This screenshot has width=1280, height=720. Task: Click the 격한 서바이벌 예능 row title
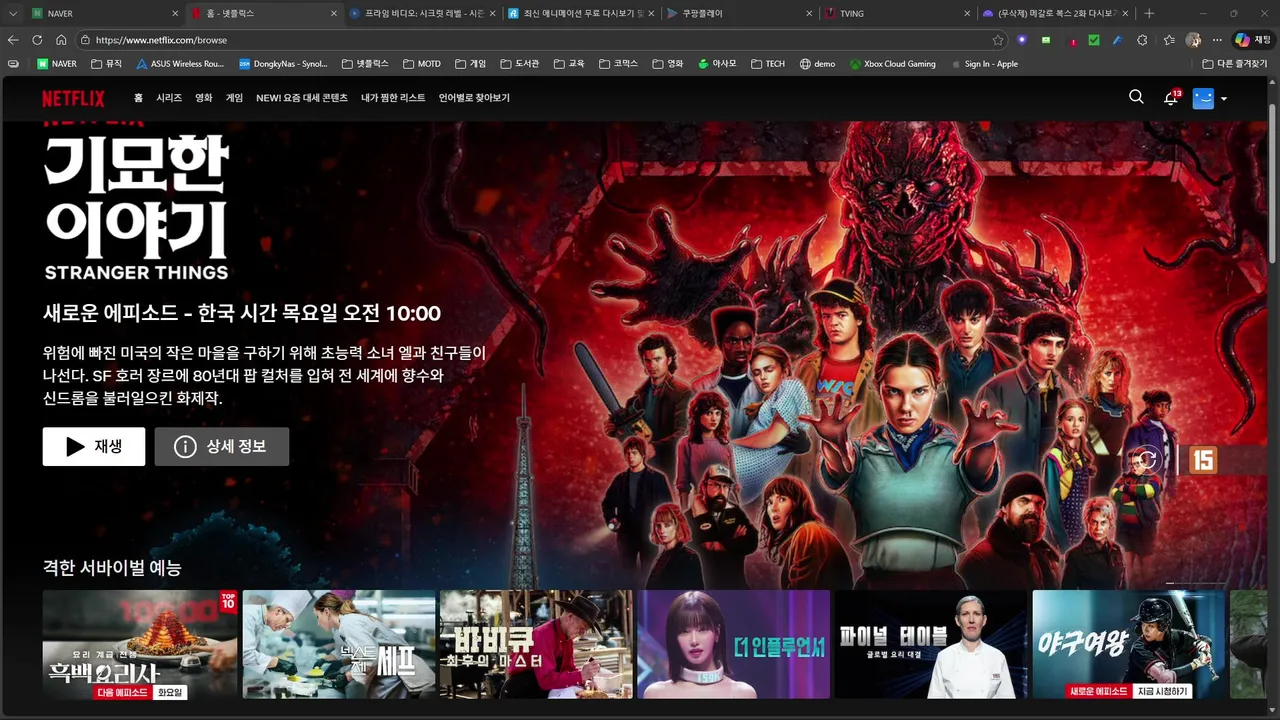pos(112,568)
